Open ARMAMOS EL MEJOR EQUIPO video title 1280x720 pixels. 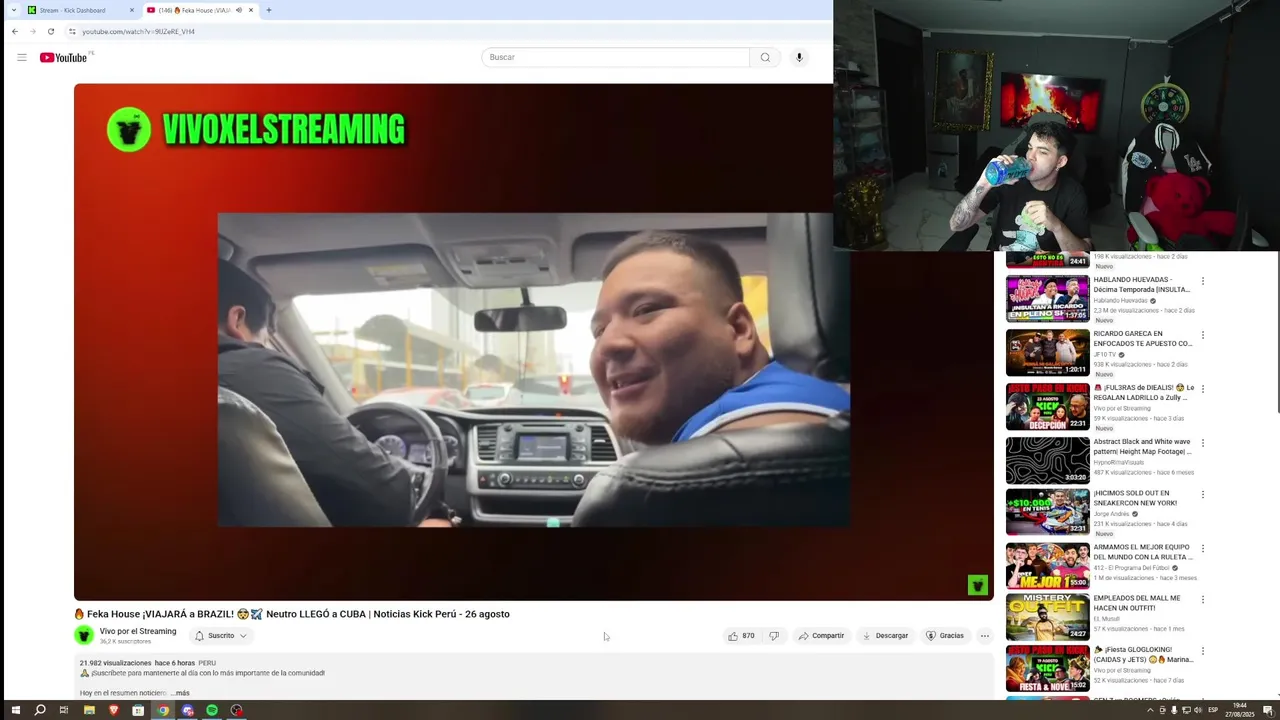pyautogui.click(x=1142, y=552)
